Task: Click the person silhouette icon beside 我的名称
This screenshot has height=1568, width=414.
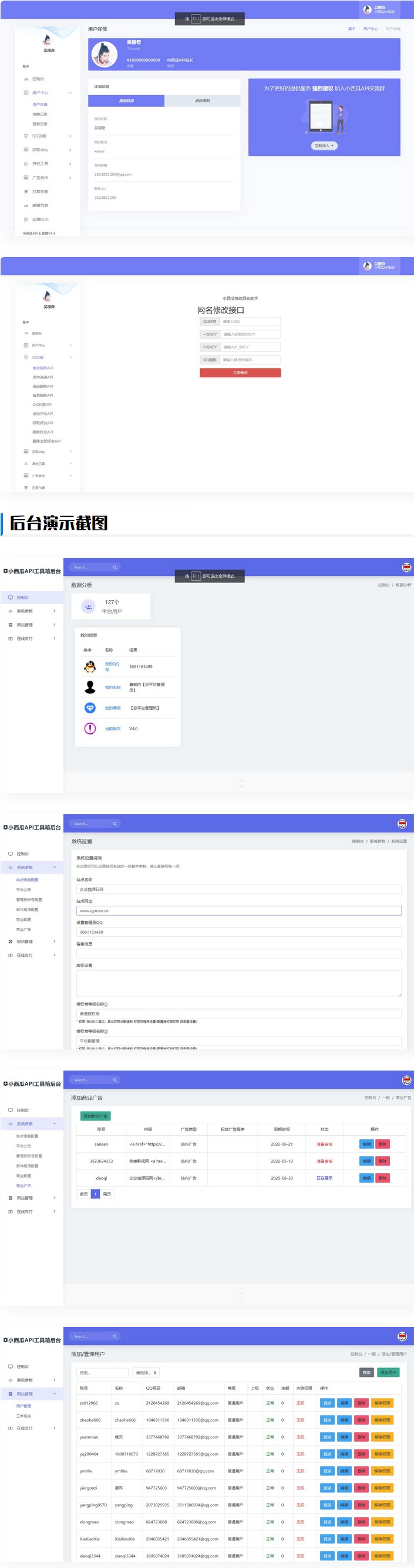Action: click(90, 688)
